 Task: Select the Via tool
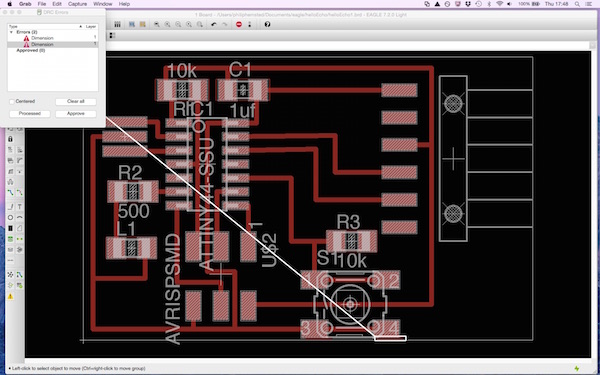point(10,239)
